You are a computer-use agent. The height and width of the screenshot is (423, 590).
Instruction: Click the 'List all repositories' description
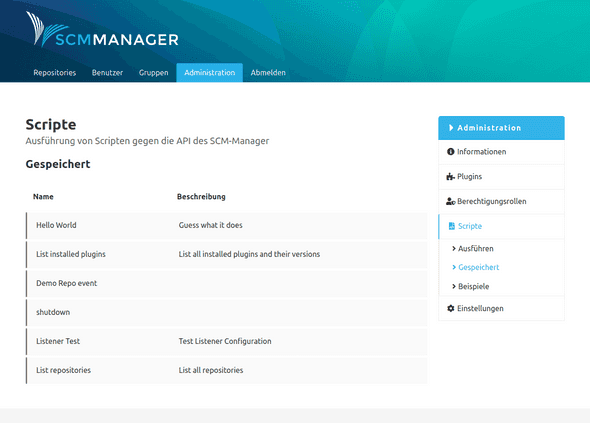pyautogui.click(x=211, y=370)
